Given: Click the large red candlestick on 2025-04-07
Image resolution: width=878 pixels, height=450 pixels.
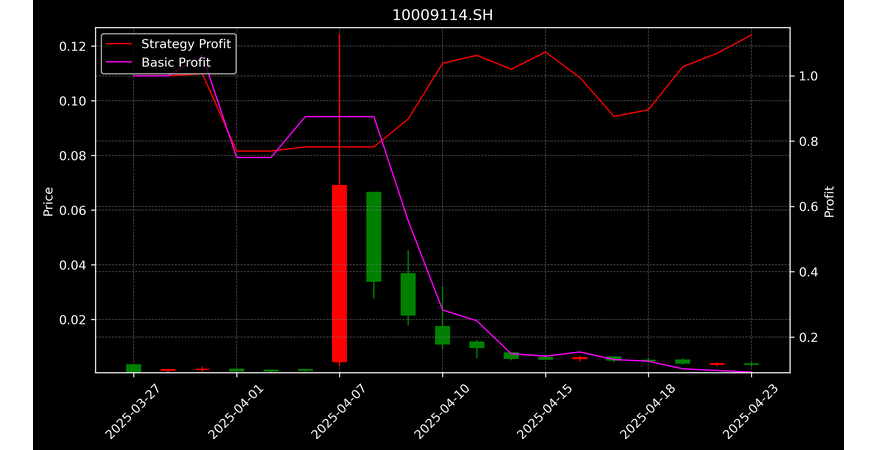Looking at the screenshot, I should pyautogui.click(x=339, y=273).
